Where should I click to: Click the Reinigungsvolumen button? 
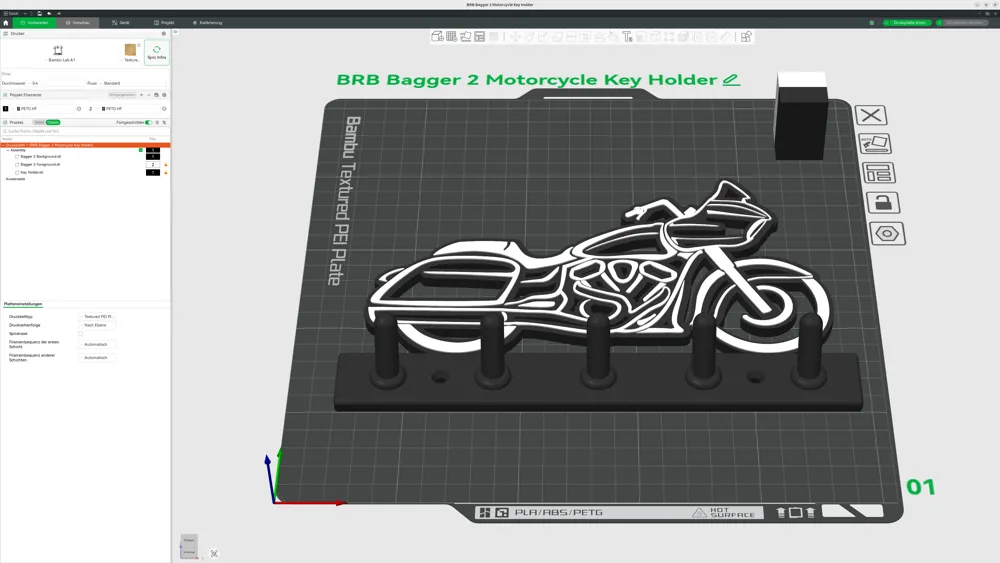click(122, 95)
